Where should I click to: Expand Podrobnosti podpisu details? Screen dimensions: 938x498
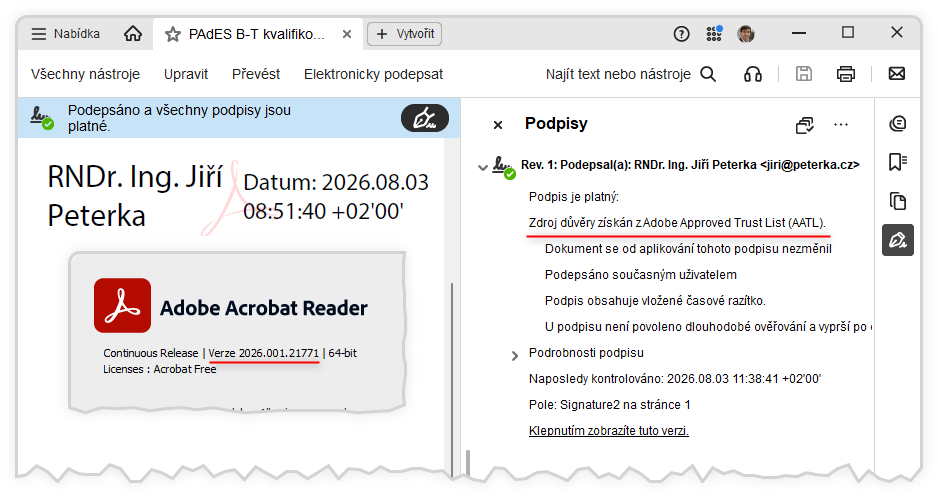tap(514, 356)
